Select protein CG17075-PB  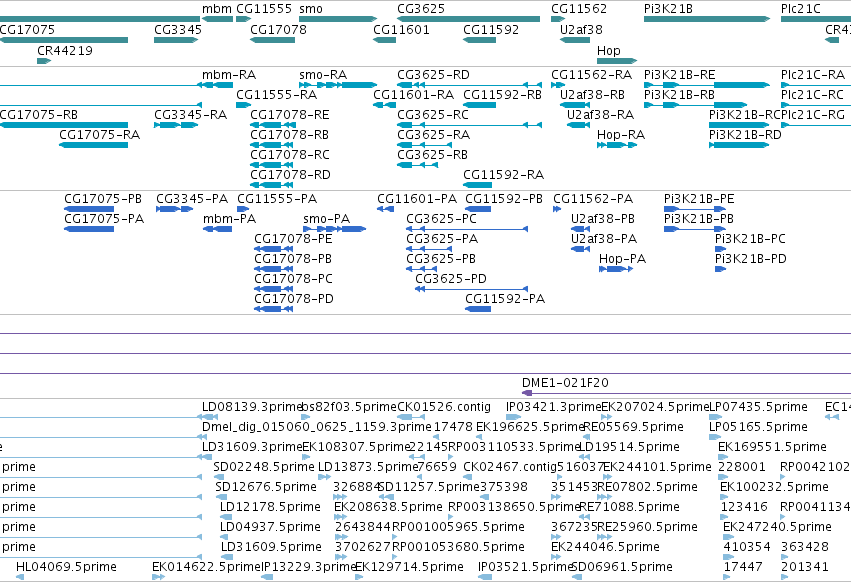pos(89,209)
